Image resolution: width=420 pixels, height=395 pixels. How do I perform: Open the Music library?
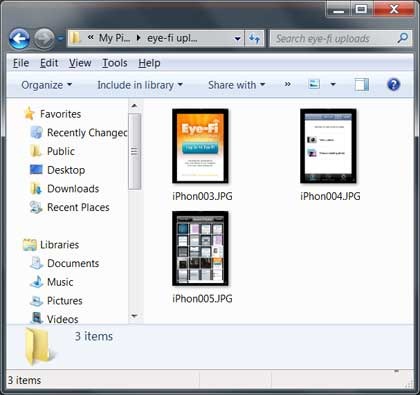[x=60, y=282]
